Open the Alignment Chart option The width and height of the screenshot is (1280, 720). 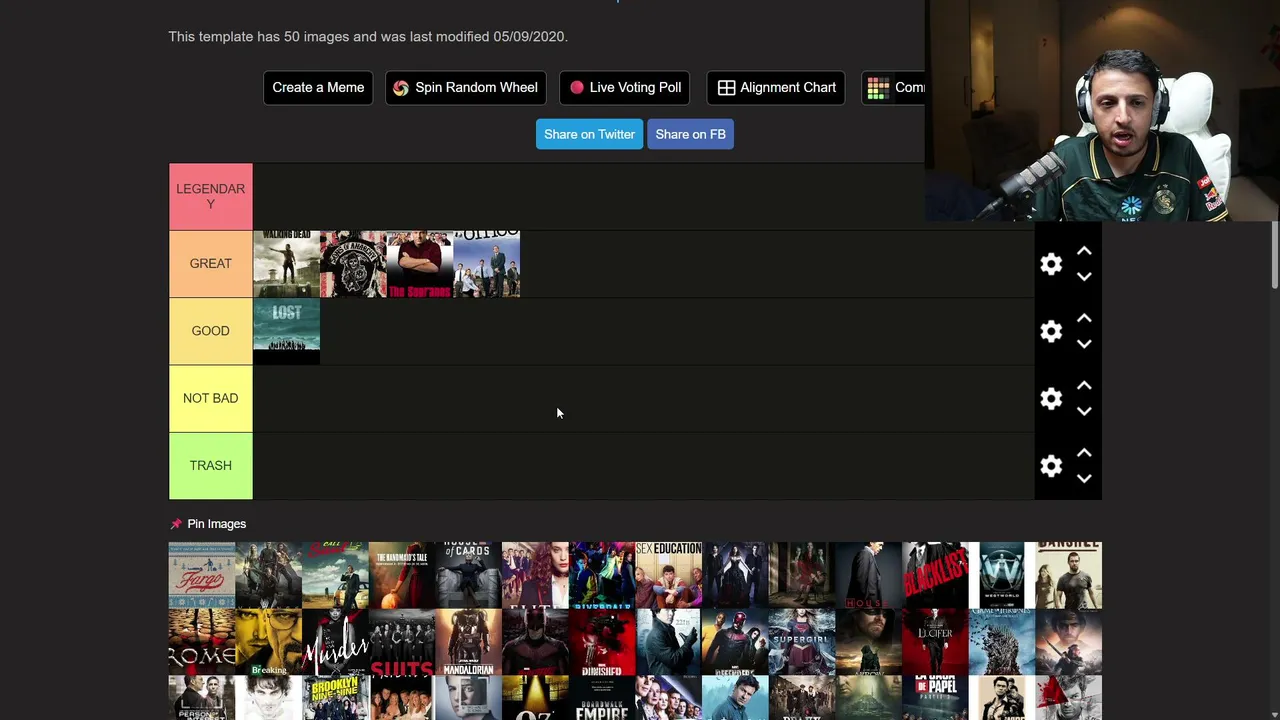[776, 88]
